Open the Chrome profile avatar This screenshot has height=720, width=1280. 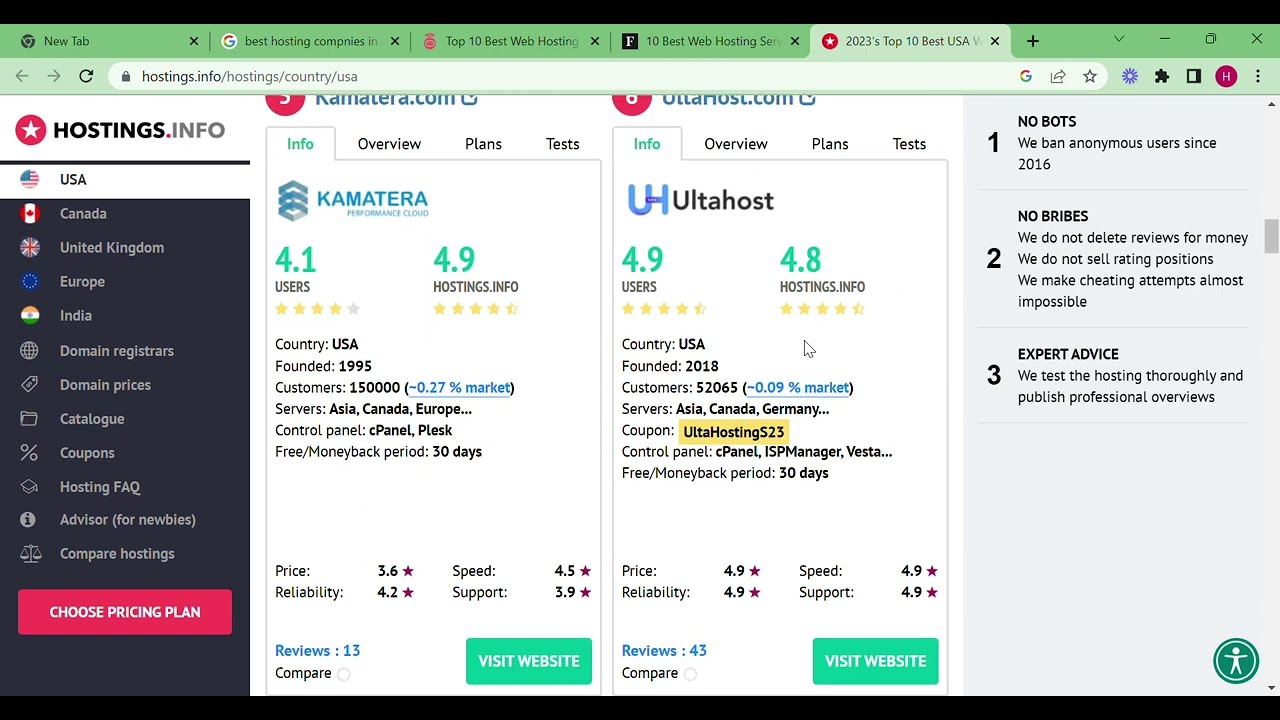(1226, 76)
